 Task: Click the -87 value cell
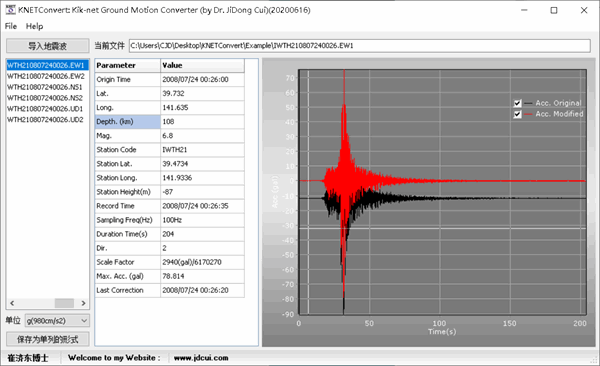tap(202, 192)
